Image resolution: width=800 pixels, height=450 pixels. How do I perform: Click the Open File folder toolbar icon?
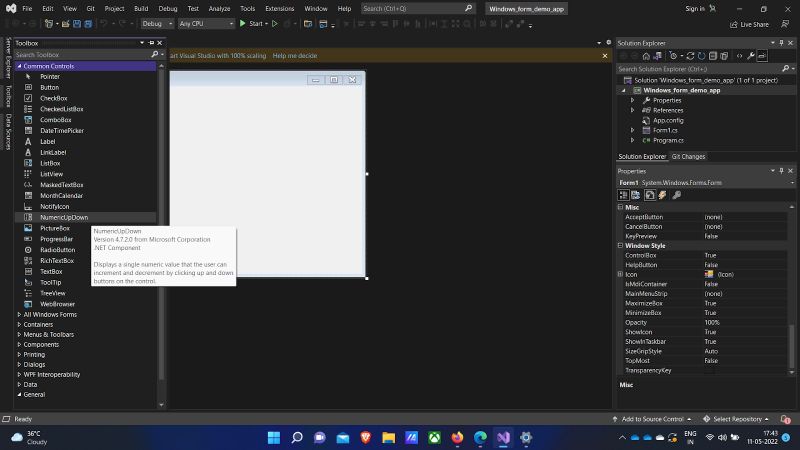(65, 24)
